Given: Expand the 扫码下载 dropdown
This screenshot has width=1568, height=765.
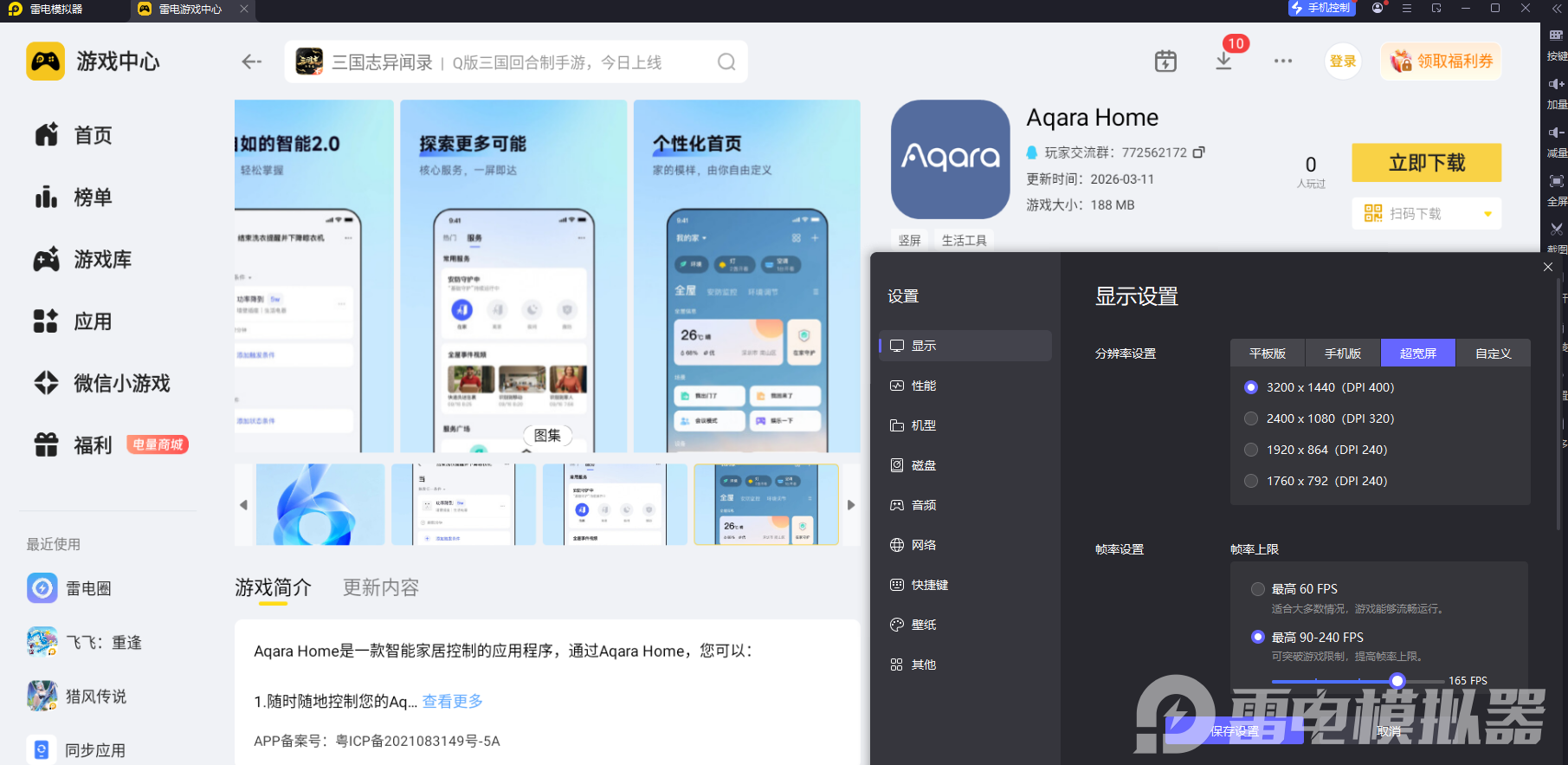Looking at the screenshot, I should 1487,214.
